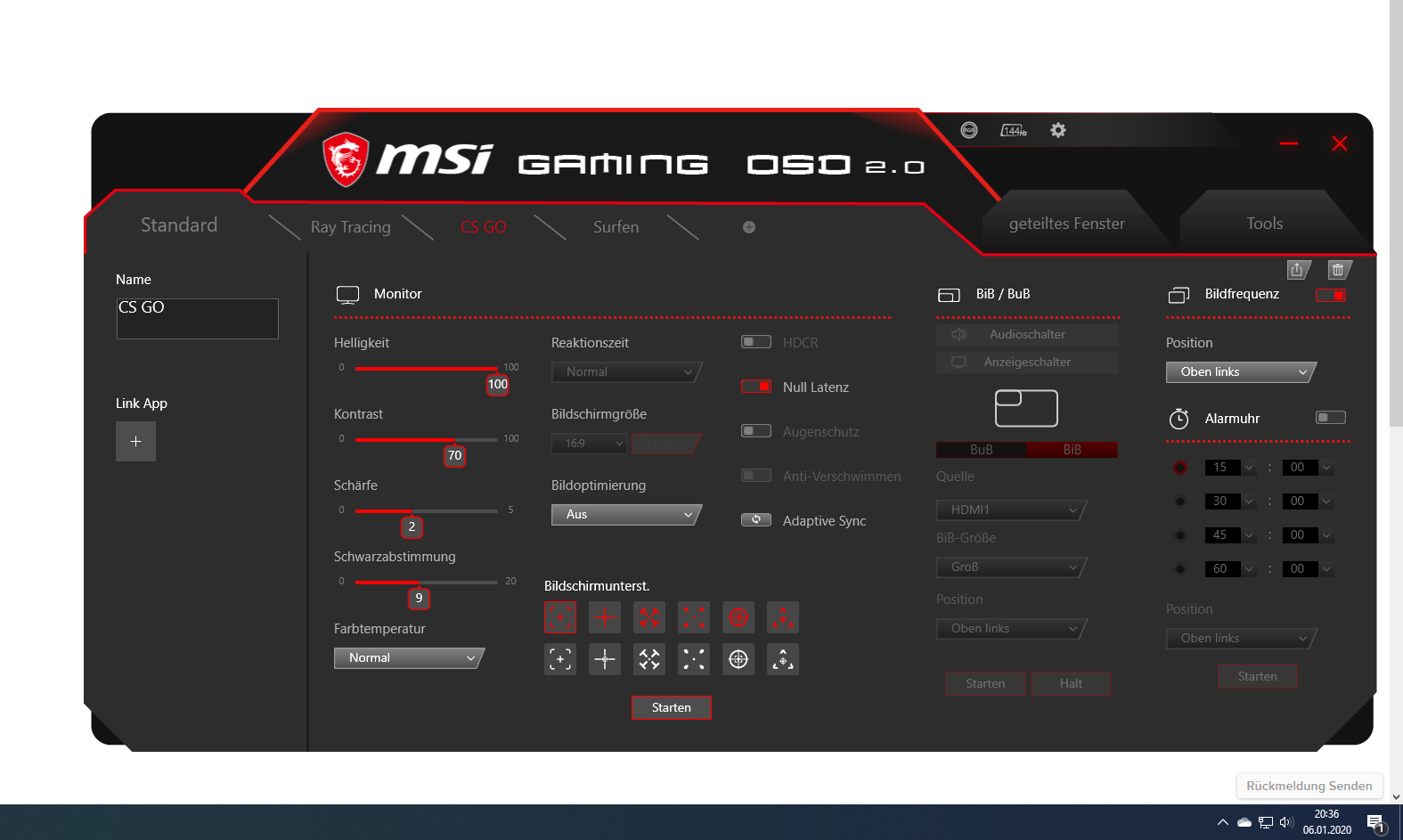Open the settings gear in header
The height and width of the screenshot is (840, 1403).
pyautogui.click(x=1057, y=130)
